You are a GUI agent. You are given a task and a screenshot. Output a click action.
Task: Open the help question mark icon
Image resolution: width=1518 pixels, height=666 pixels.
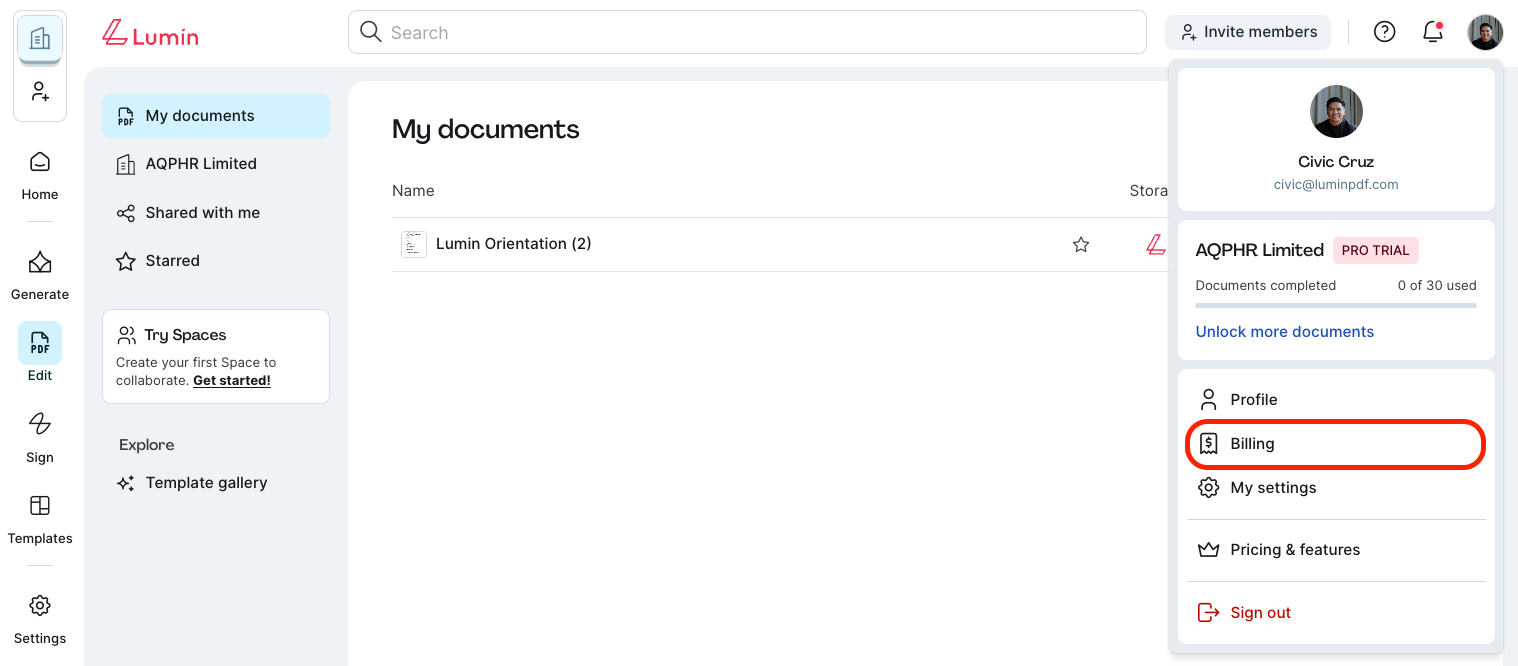coord(1384,32)
